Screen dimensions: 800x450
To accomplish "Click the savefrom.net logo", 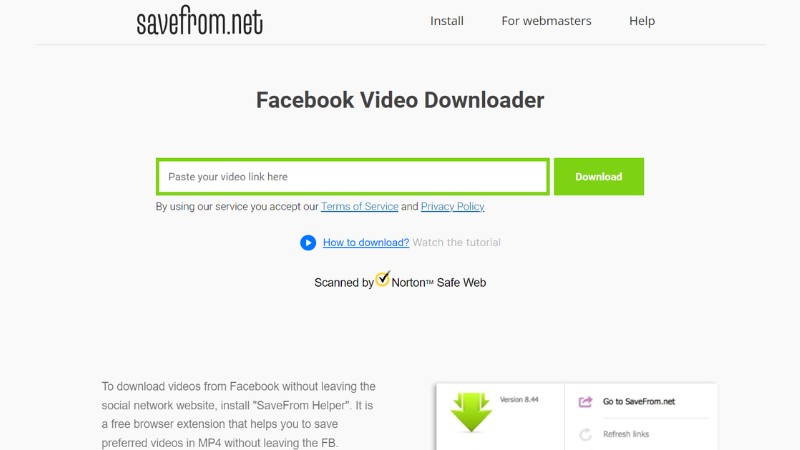I will pyautogui.click(x=199, y=21).
